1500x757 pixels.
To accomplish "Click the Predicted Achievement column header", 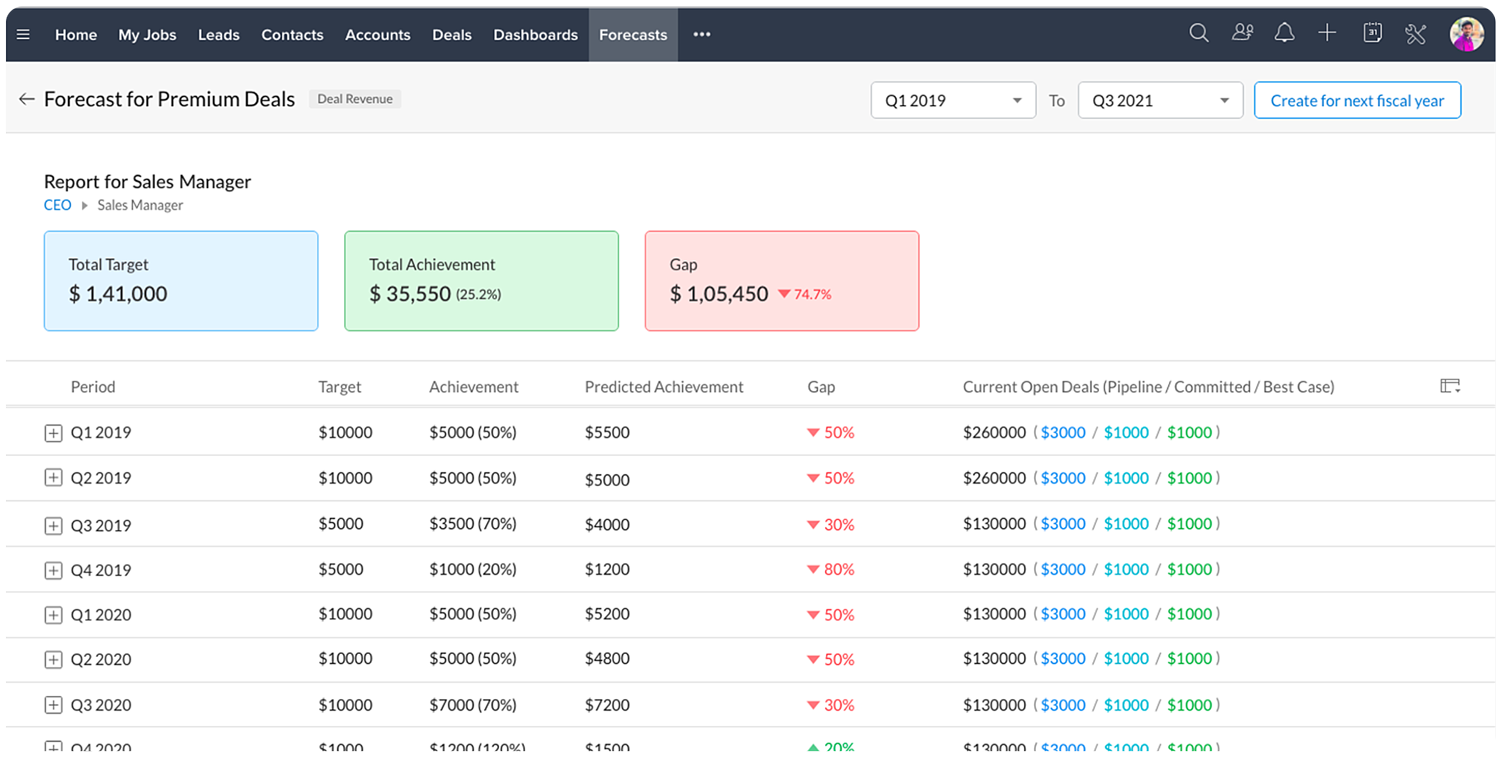I will point(664,386).
